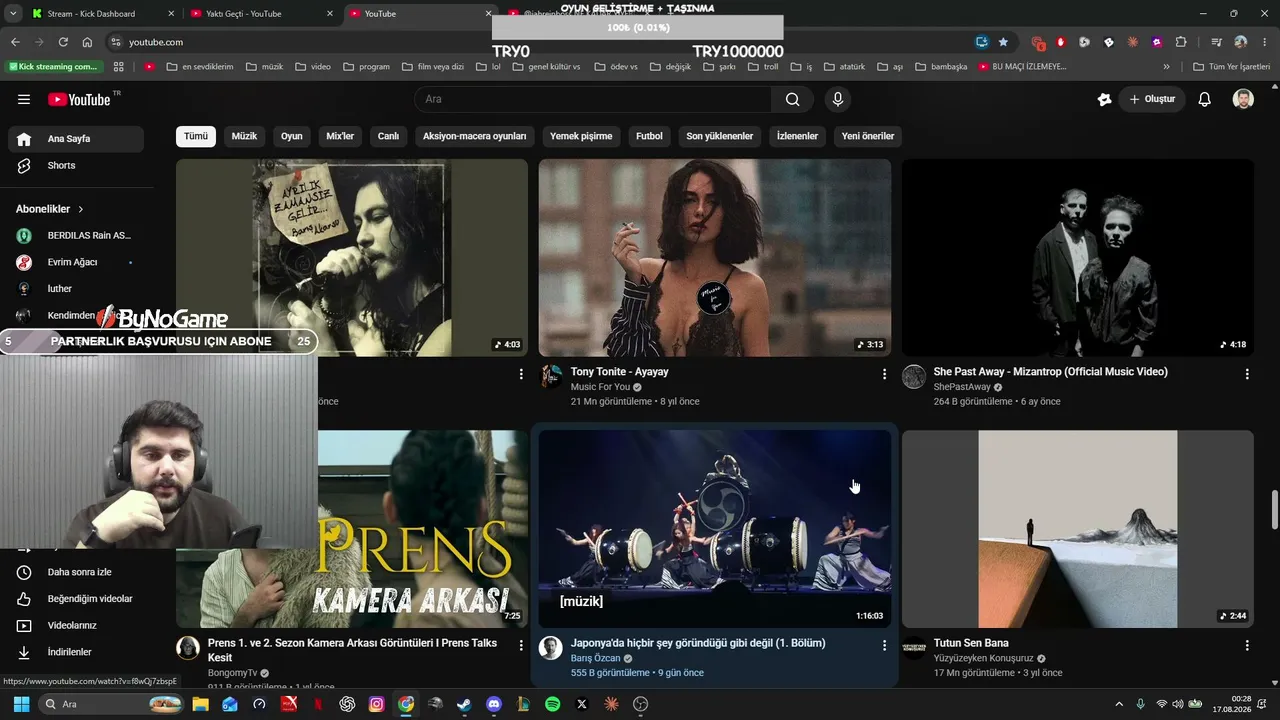Open Steam from the taskbar
Image resolution: width=1280 pixels, height=720 pixels.
[x=464, y=704]
